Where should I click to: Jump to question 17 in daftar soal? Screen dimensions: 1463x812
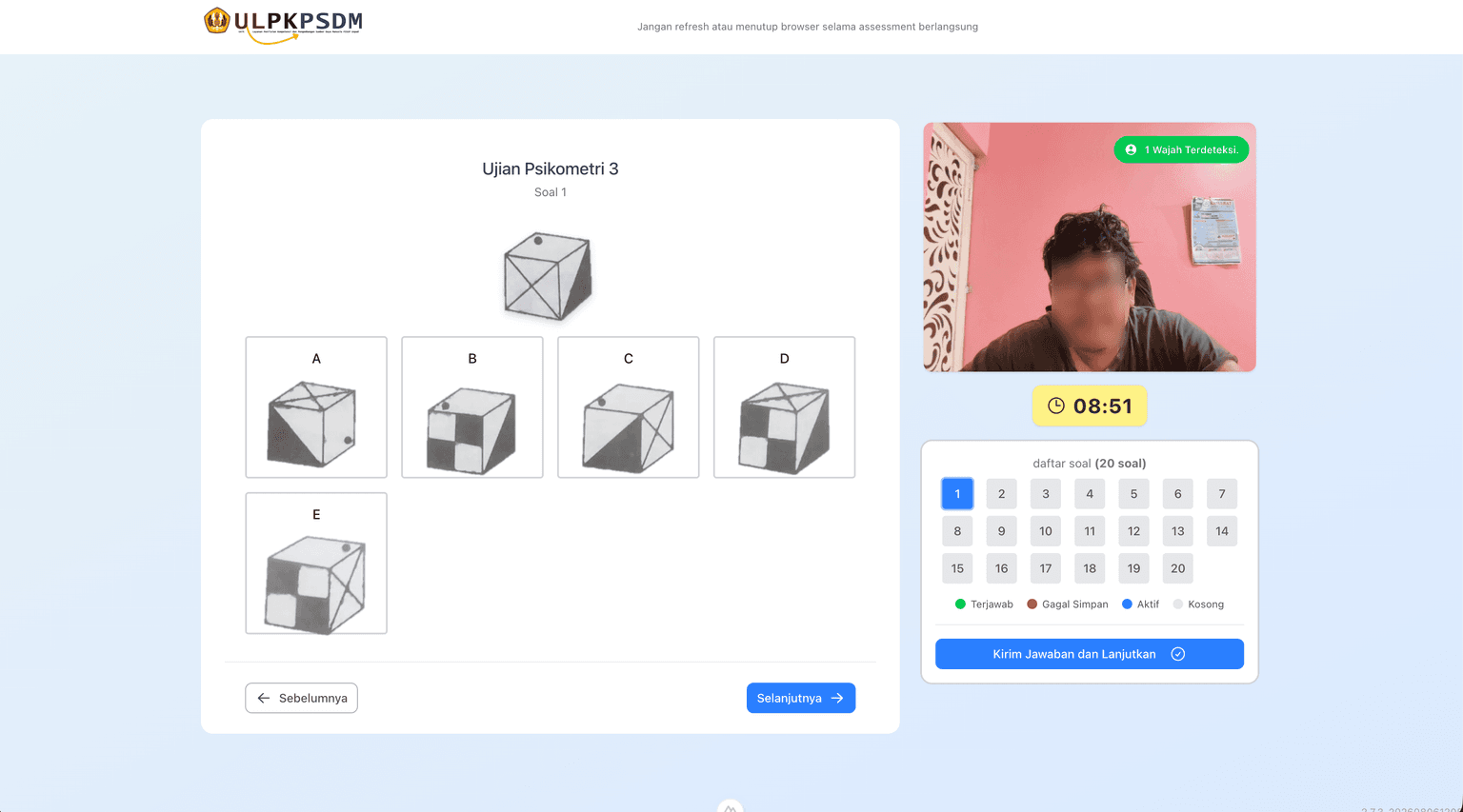click(1046, 568)
